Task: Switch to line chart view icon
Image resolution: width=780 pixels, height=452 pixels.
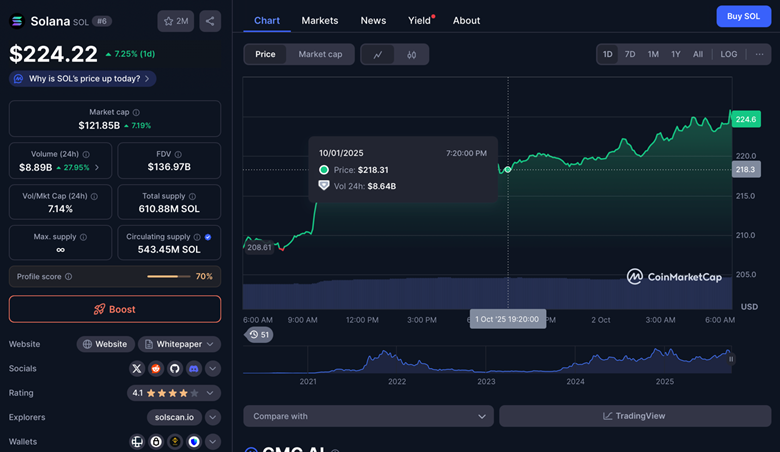Action: point(378,54)
